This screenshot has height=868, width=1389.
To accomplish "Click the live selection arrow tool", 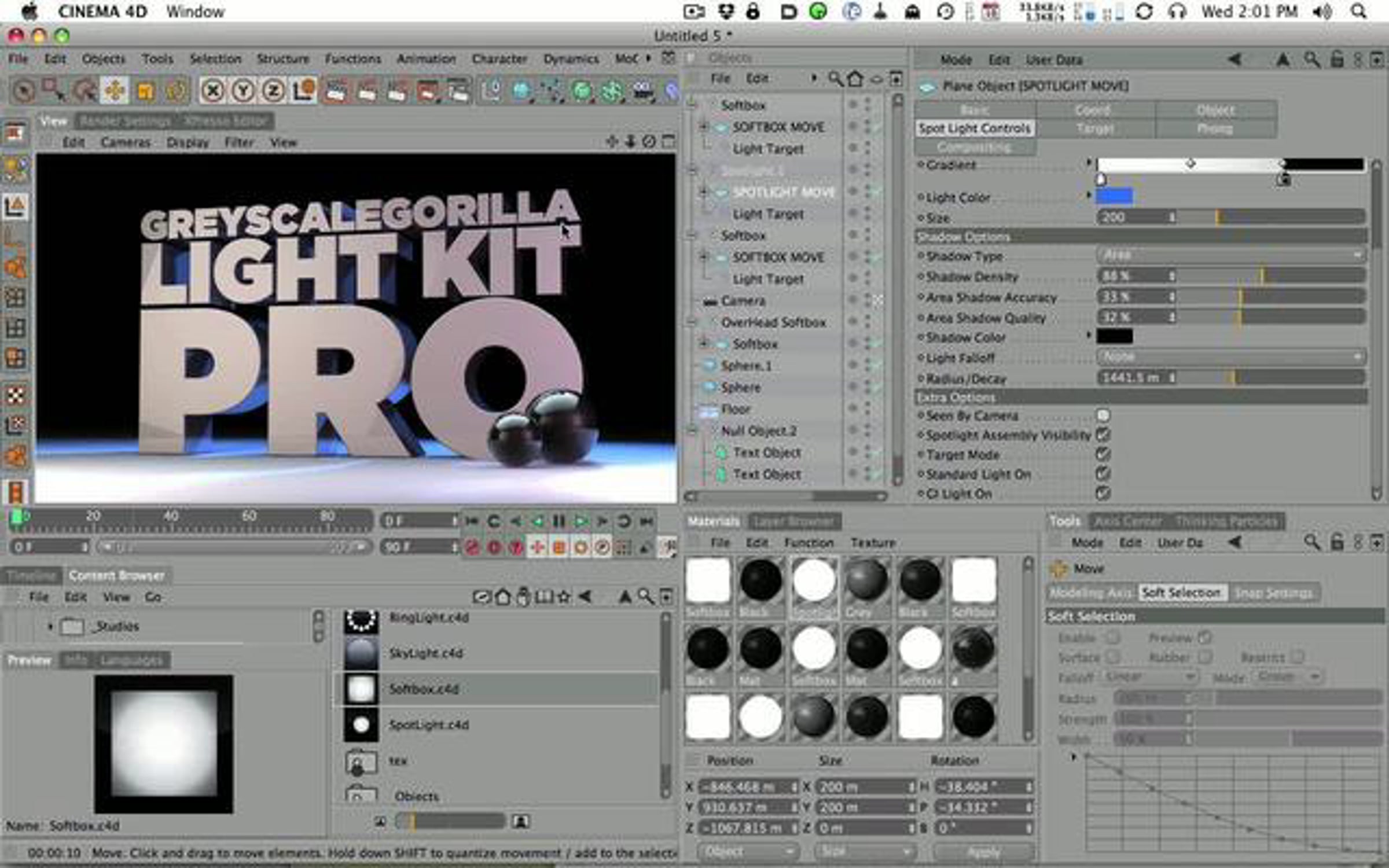I will click(x=24, y=91).
